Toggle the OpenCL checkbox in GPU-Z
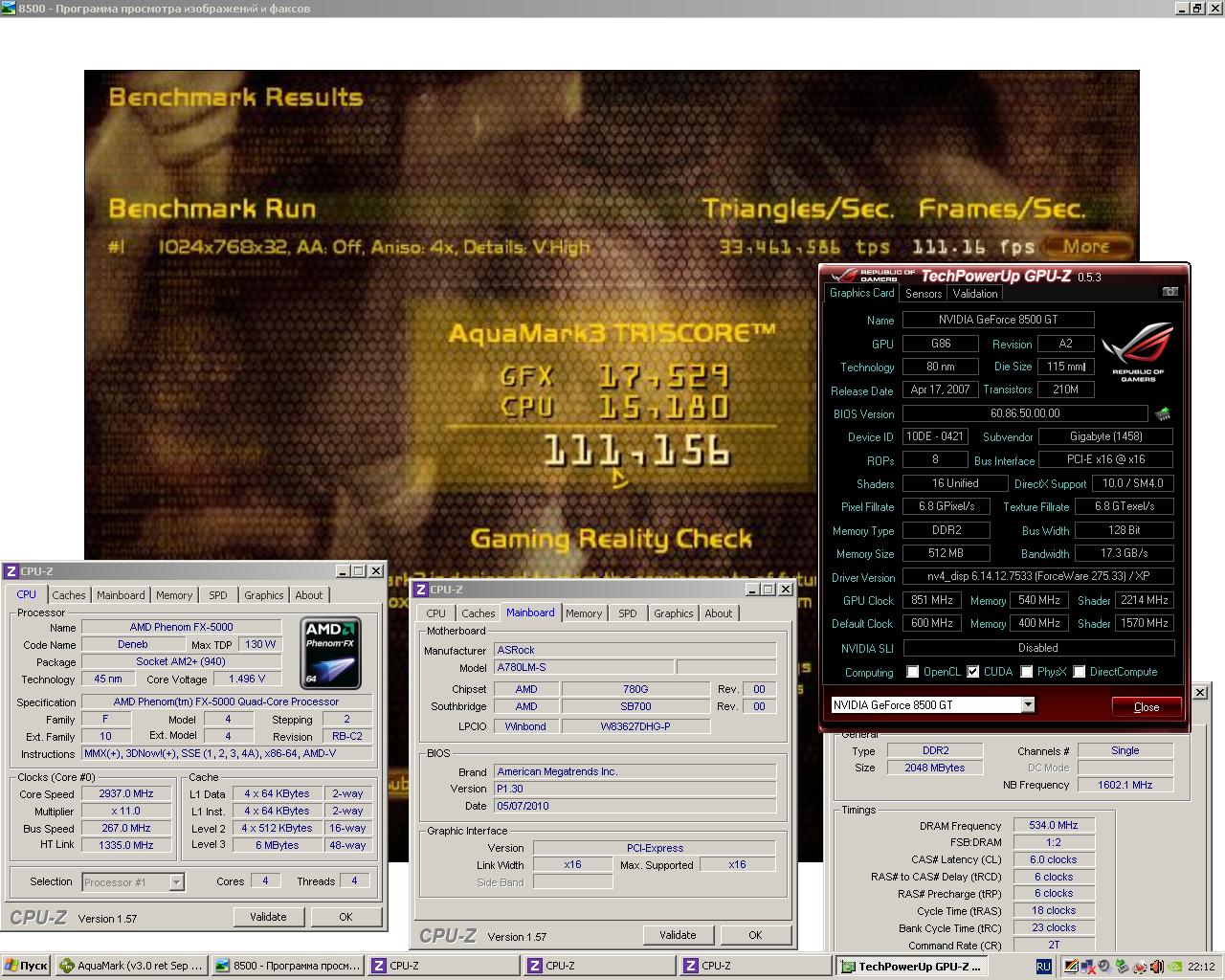Viewport: 1225px width, 980px height. tap(913, 672)
